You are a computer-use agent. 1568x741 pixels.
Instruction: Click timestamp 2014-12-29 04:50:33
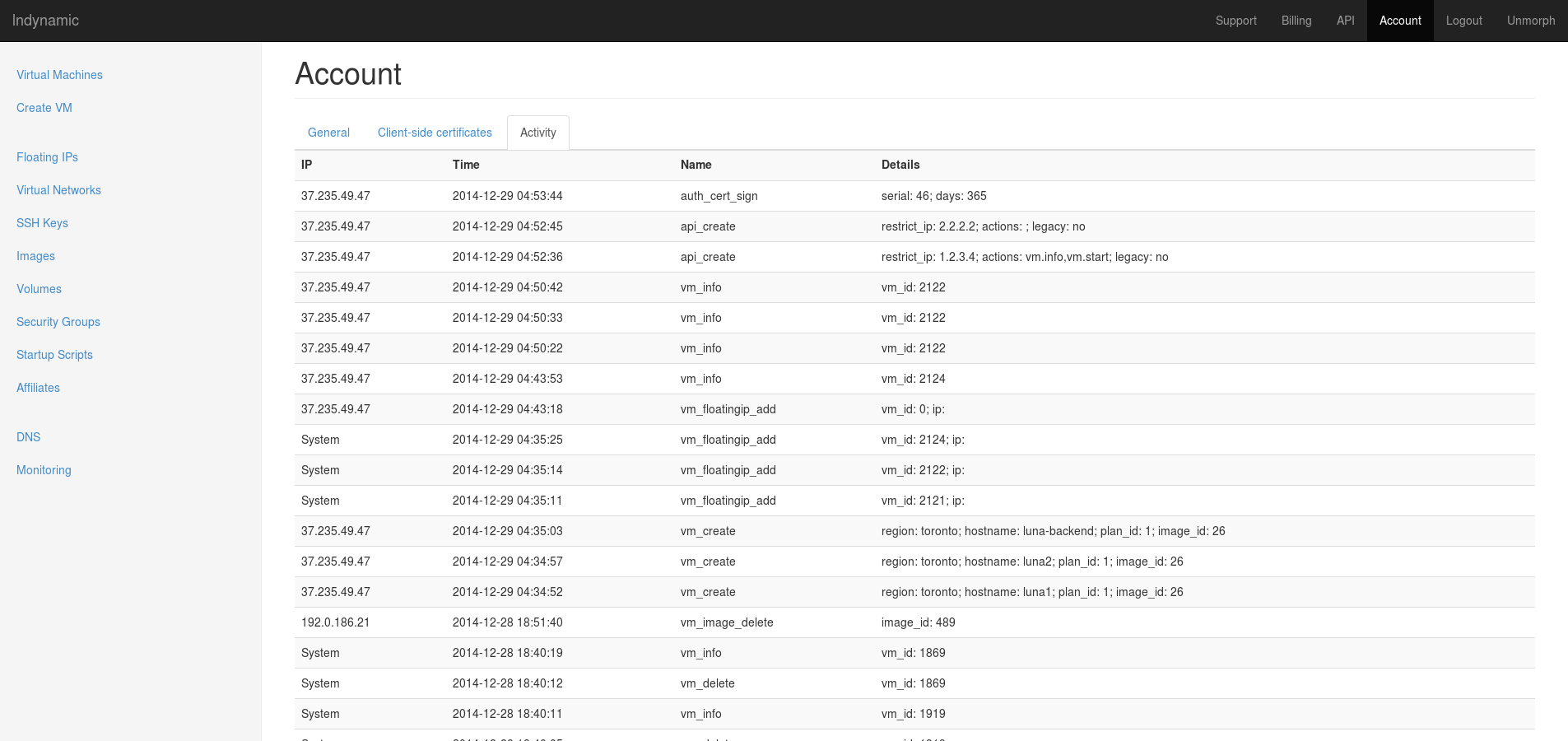[x=507, y=318]
